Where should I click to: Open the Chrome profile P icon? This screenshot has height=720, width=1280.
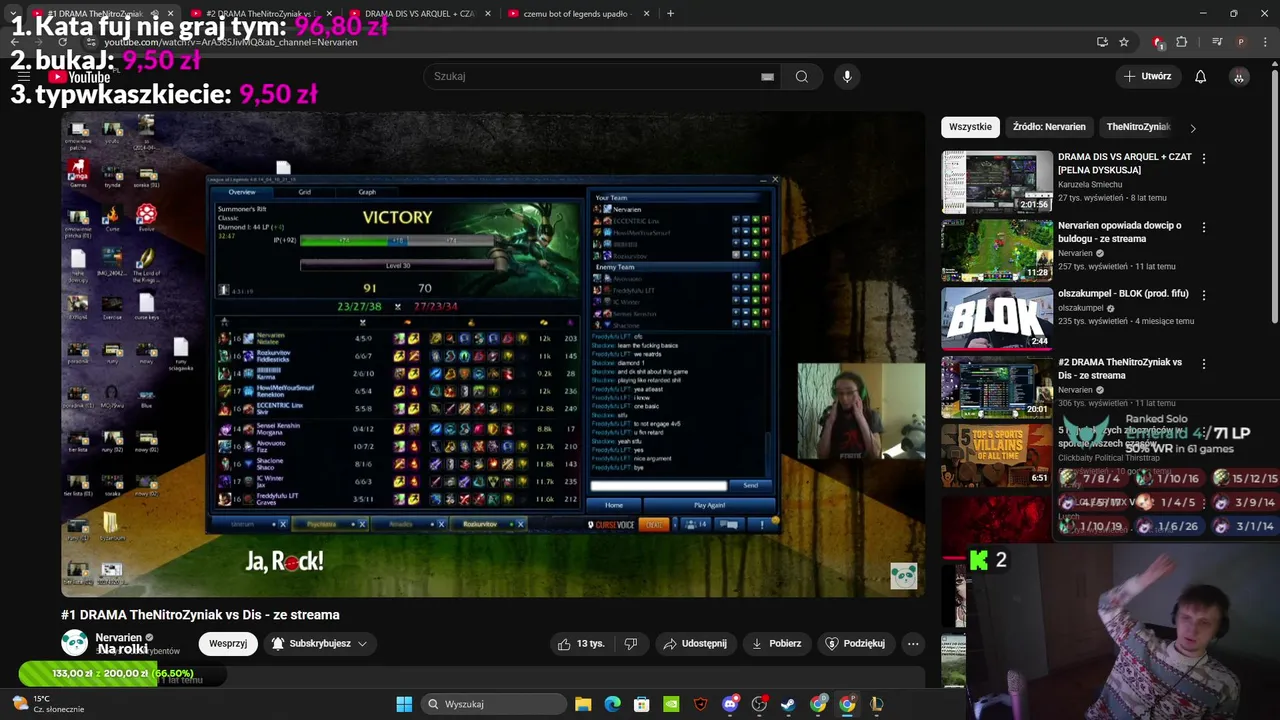[1241, 42]
